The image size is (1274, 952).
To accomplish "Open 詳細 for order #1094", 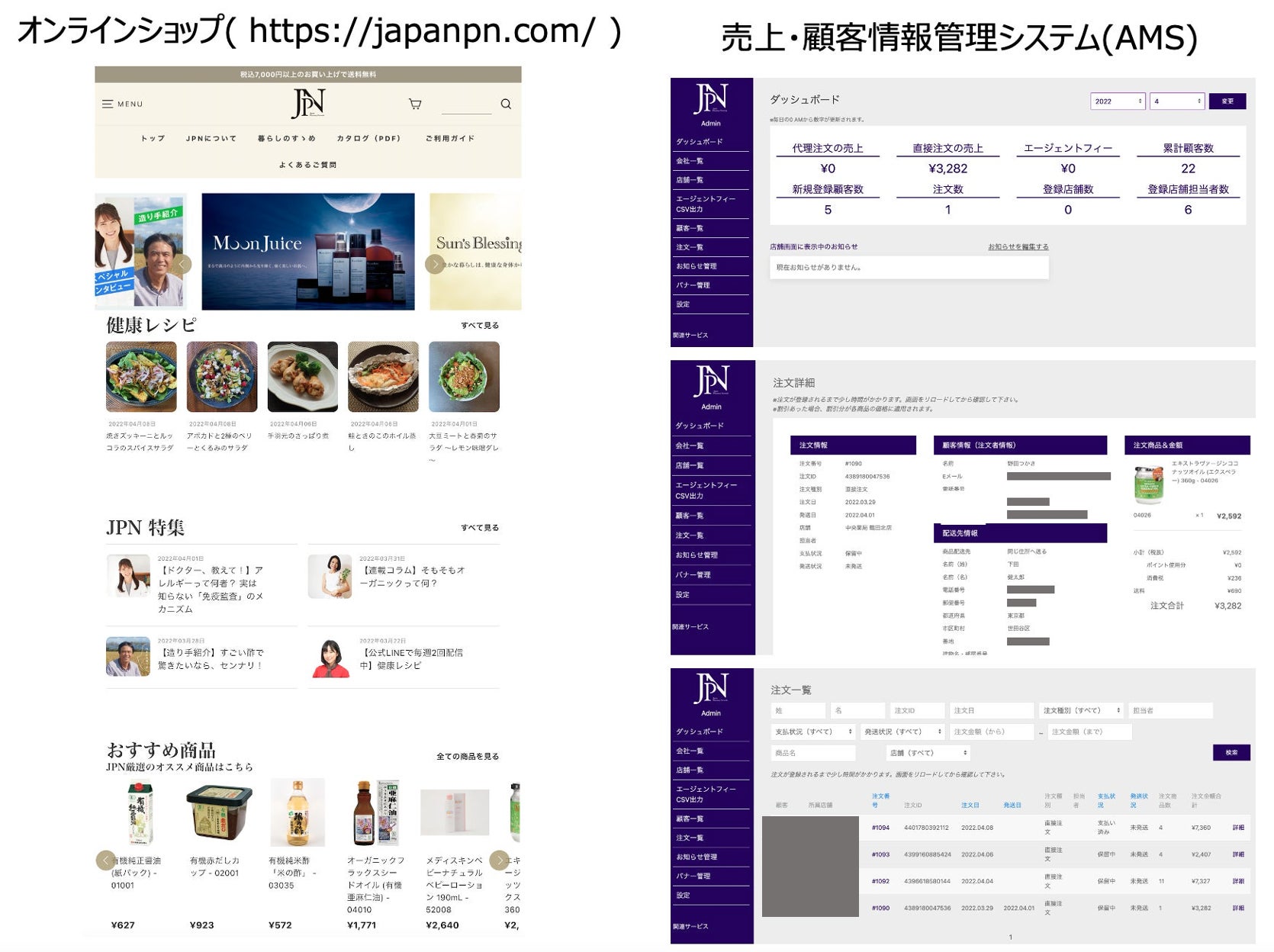I will click(1238, 828).
